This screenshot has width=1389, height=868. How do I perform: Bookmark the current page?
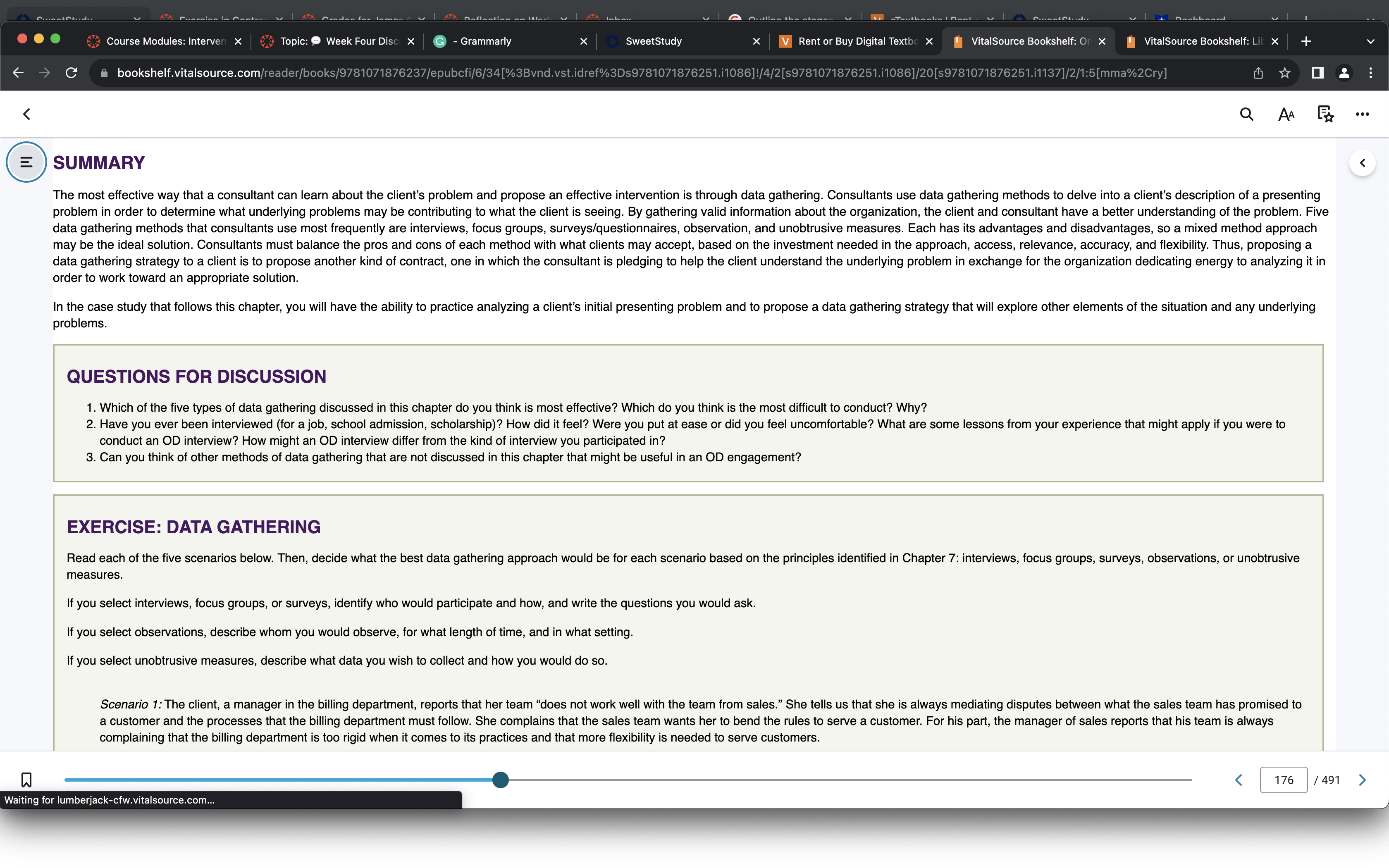click(26, 780)
